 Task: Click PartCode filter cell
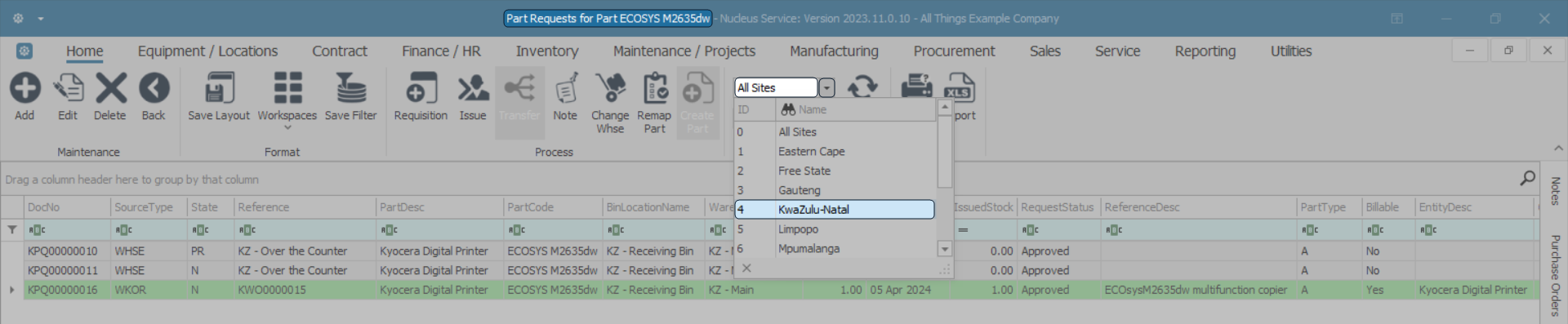pyautogui.click(x=552, y=230)
